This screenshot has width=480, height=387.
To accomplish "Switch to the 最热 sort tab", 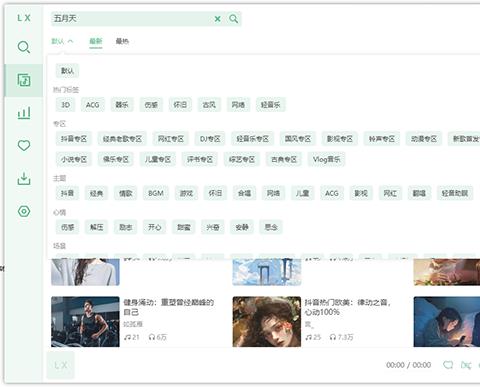I will click(x=122, y=41).
